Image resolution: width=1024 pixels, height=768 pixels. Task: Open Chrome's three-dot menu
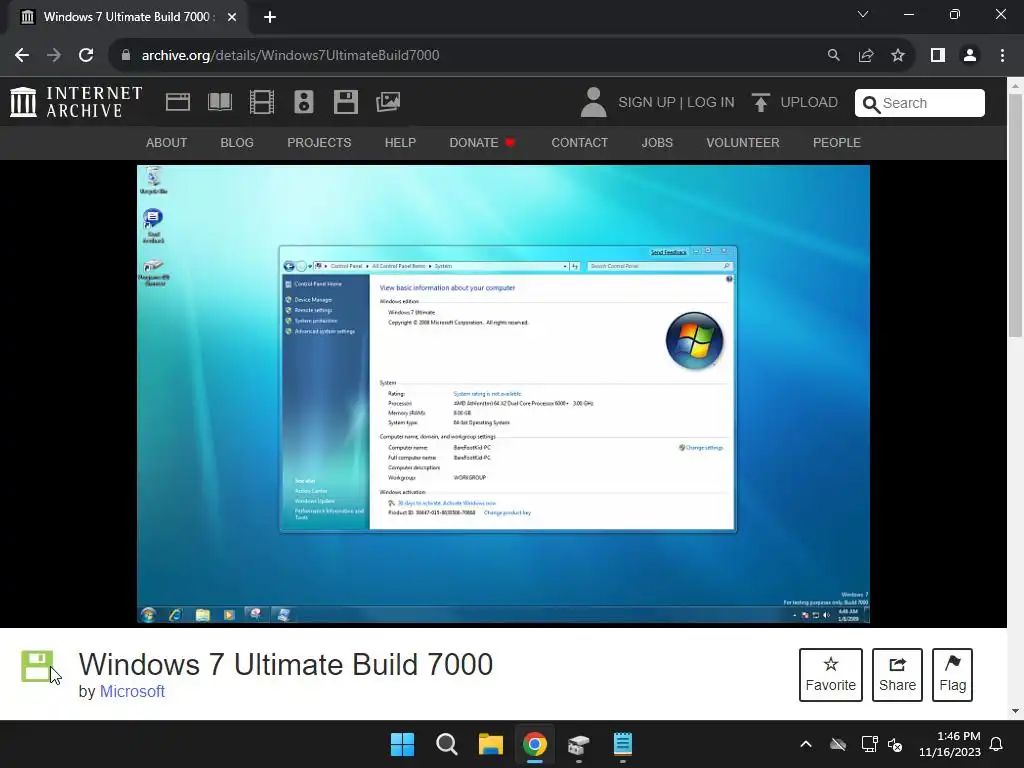1002,56
